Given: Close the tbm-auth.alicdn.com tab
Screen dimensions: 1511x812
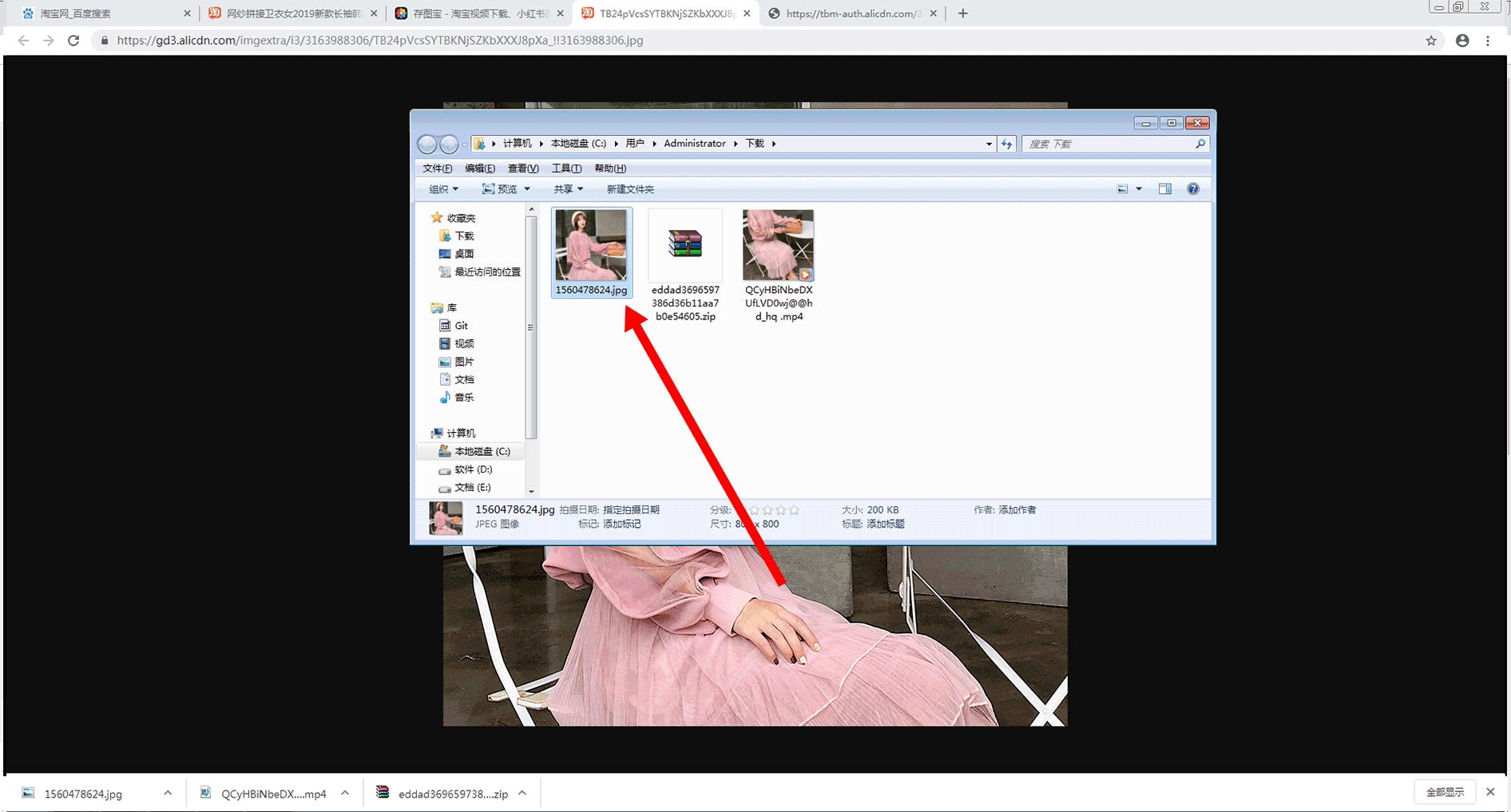Looking at the screenshot, I should [x=934, y=14].
